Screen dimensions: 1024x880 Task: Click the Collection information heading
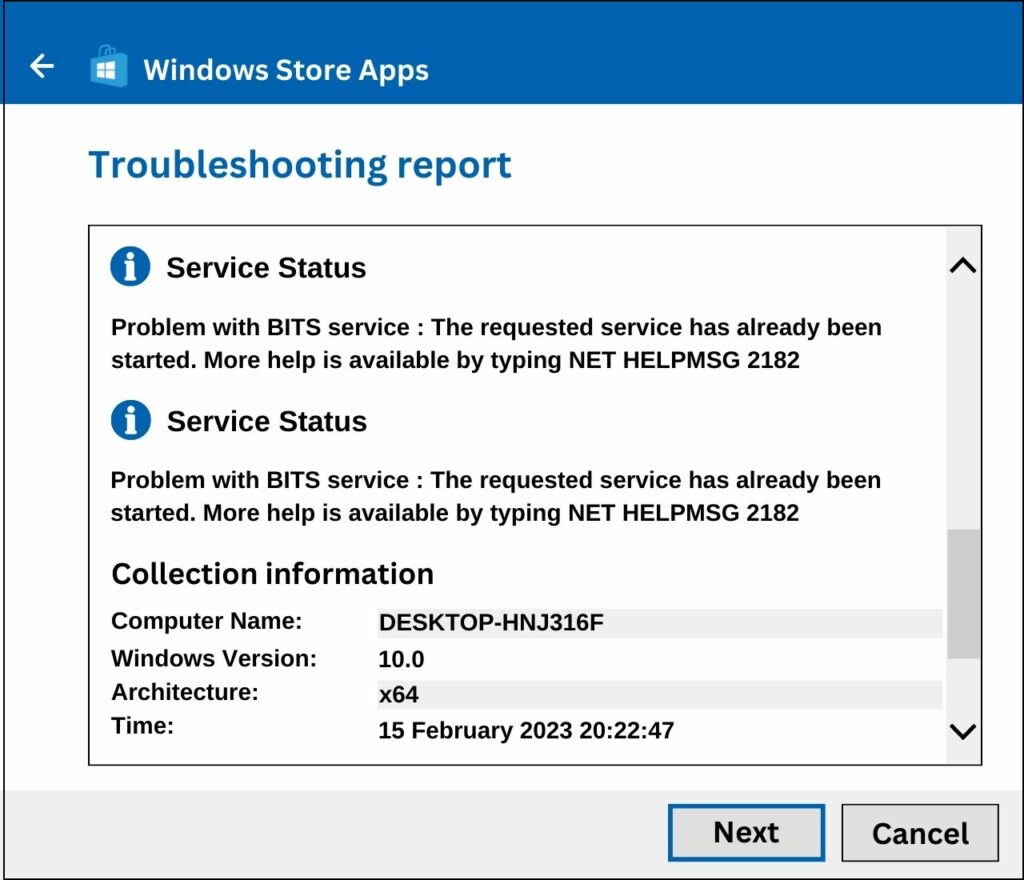272,574
